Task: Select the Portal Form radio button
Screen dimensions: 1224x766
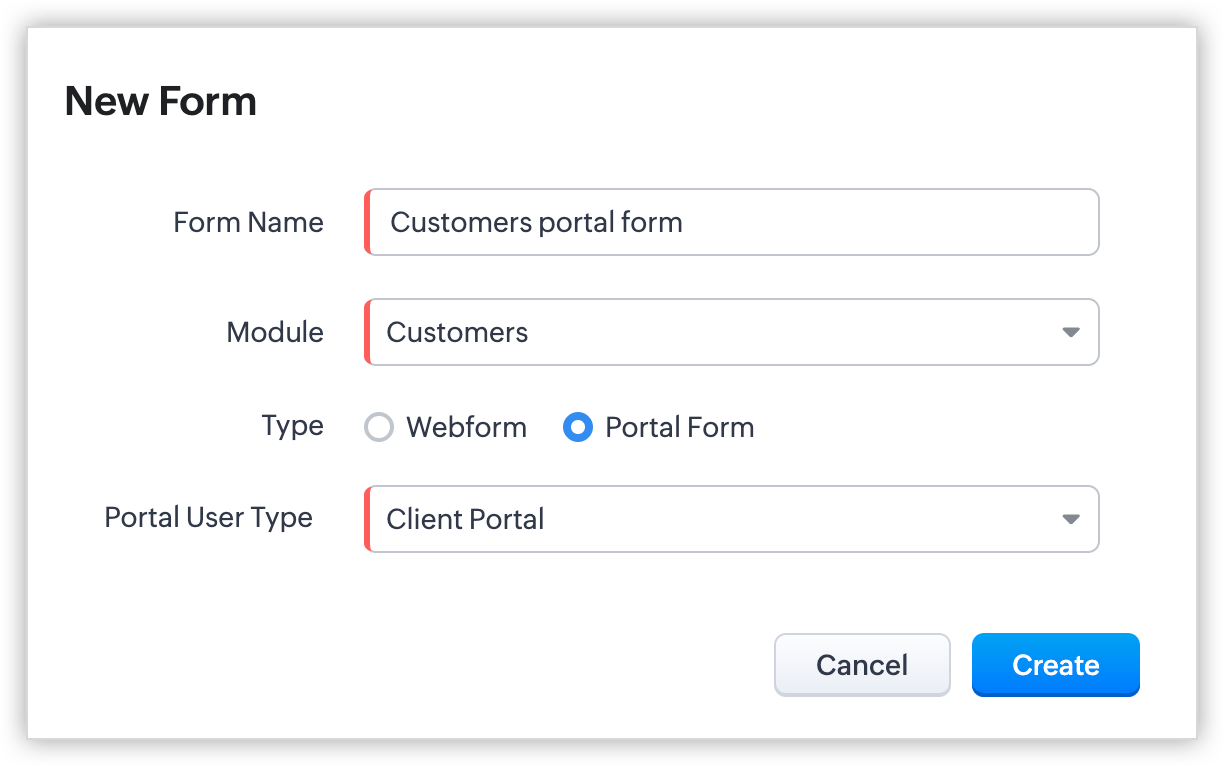Action: coord(578,428)
